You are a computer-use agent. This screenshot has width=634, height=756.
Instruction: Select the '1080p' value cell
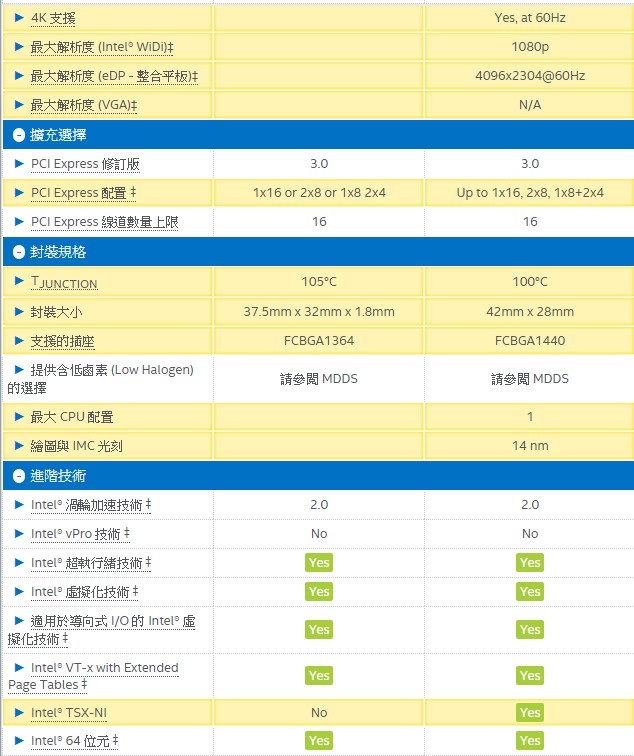pyautogui.click(x=530, y=47)
